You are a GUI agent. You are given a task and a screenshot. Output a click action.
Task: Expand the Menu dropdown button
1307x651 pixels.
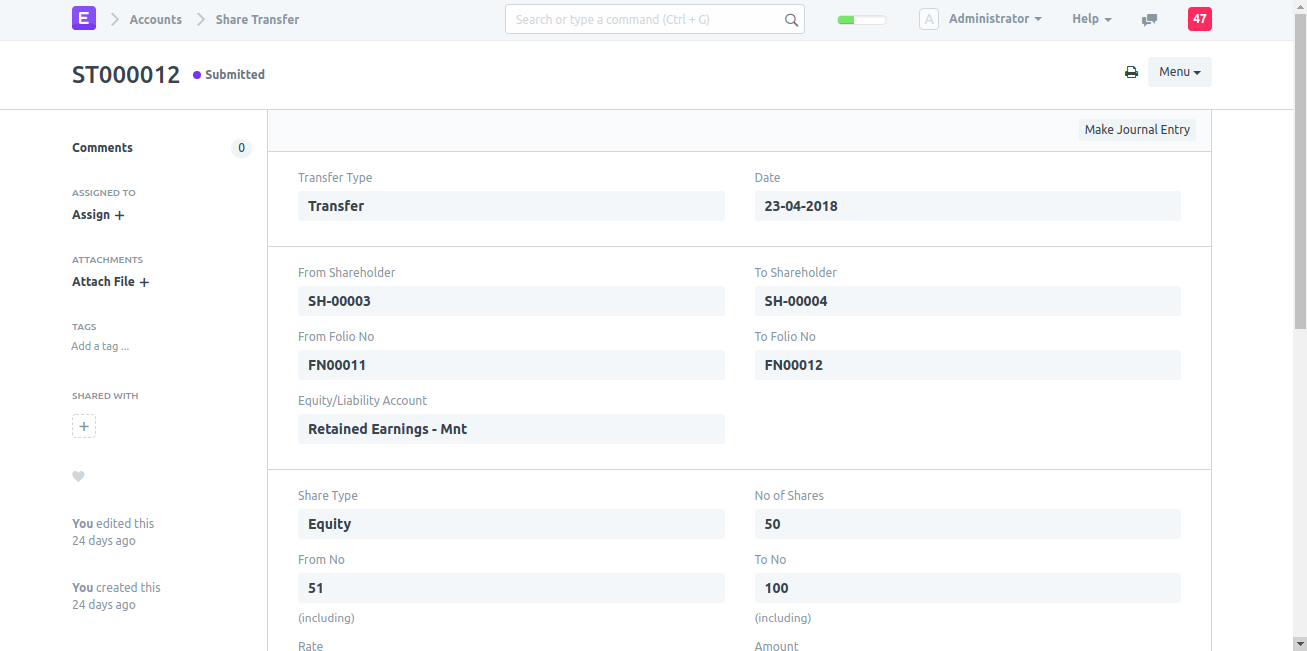pos(1180,72)
